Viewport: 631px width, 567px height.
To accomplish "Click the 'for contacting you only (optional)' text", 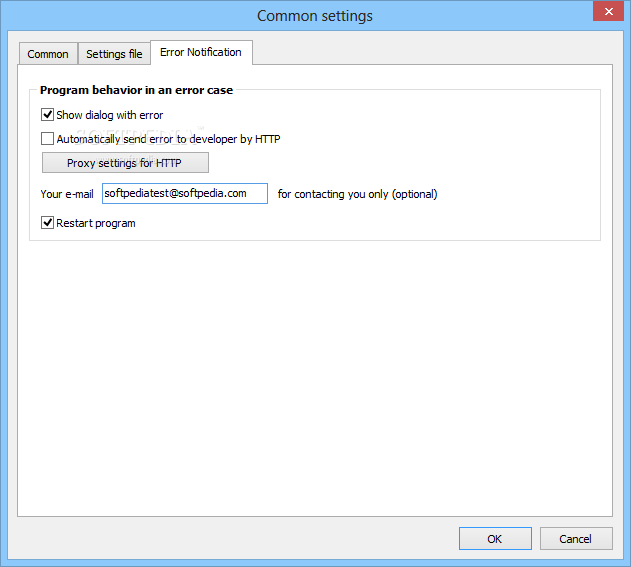I will point(357,194).
